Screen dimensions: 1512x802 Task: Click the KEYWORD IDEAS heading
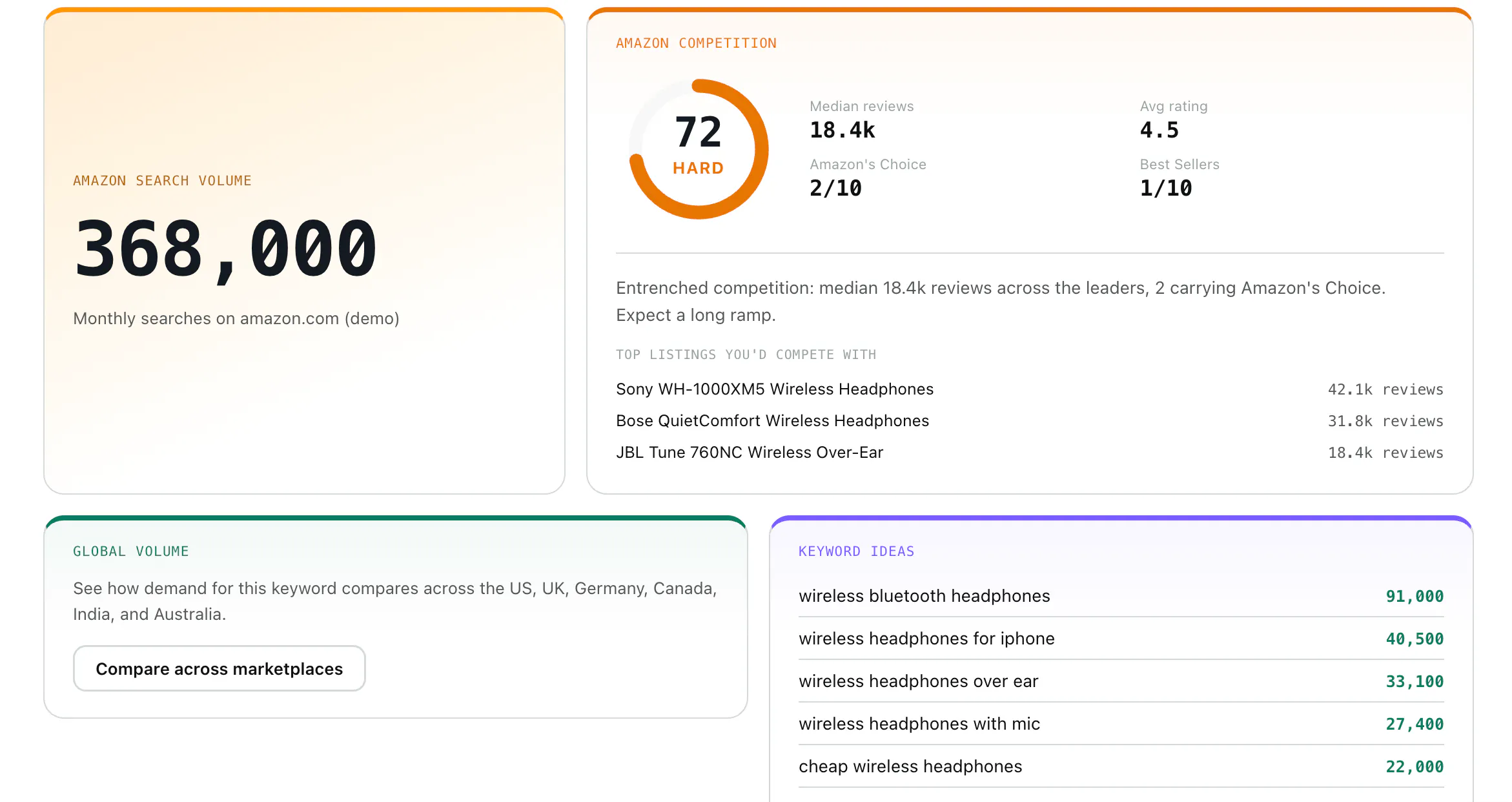(x=856, y=551)
